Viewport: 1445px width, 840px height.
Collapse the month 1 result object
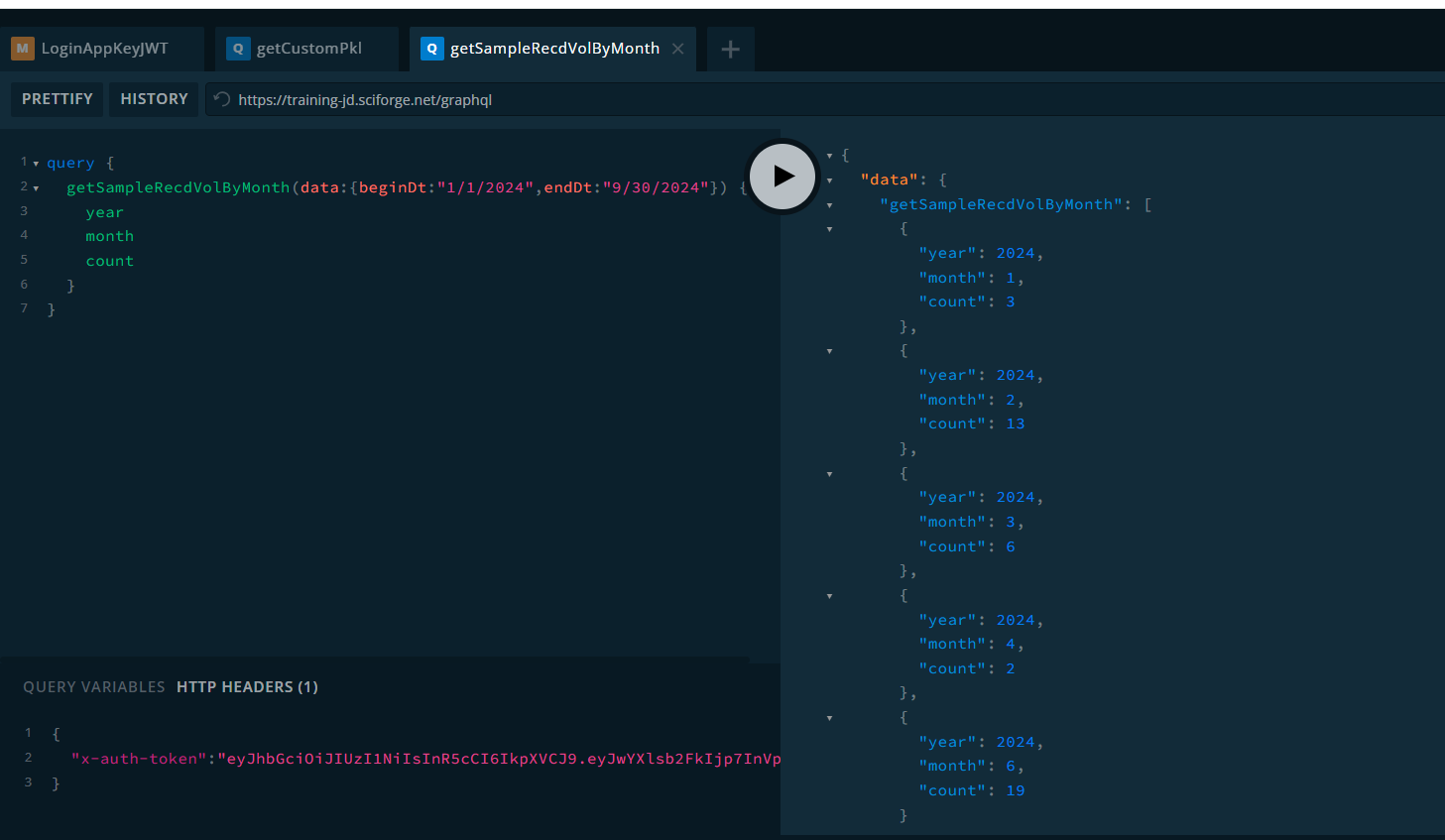tap(830, 229)
